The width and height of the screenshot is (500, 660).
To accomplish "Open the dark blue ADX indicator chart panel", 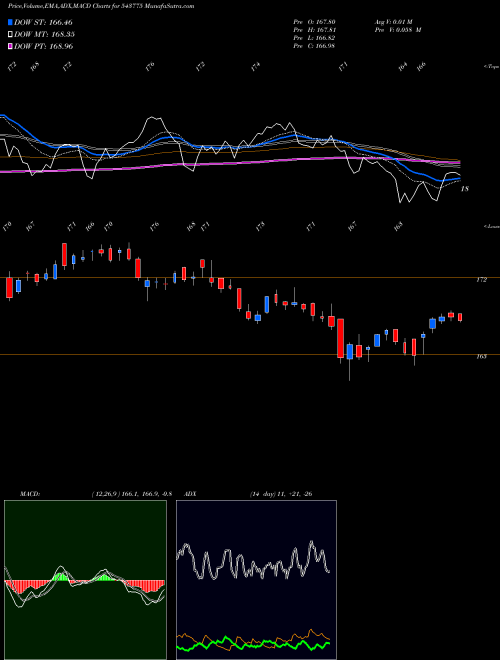I will click(x=256, y=580).
